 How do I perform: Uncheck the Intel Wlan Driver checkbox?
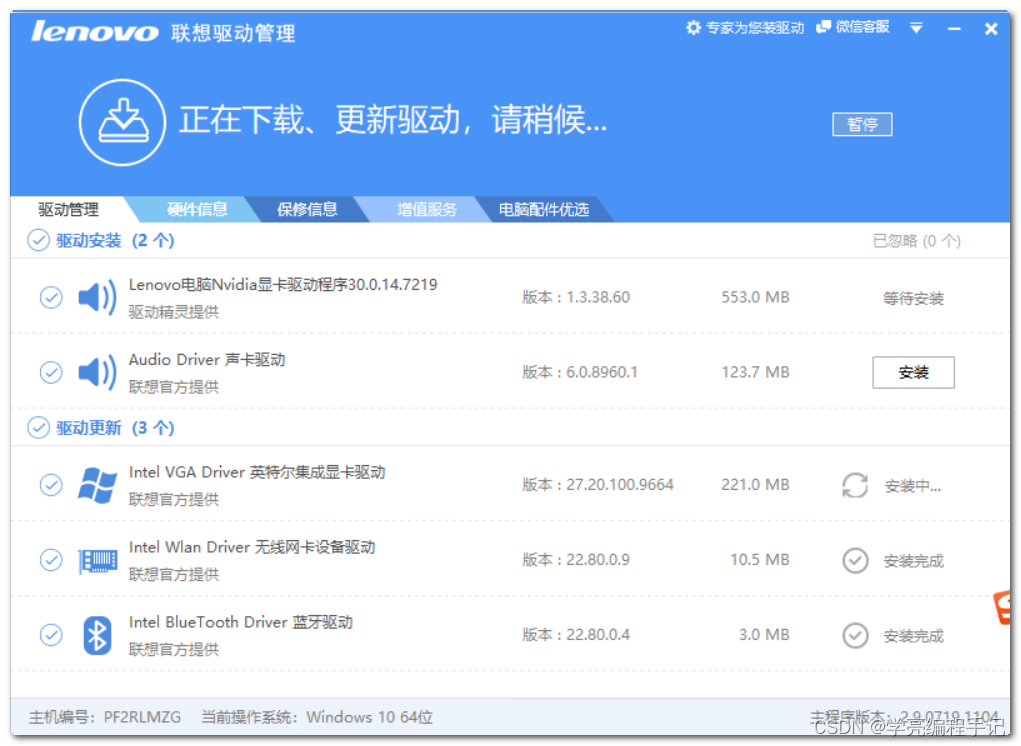click(x=51, y=560)
